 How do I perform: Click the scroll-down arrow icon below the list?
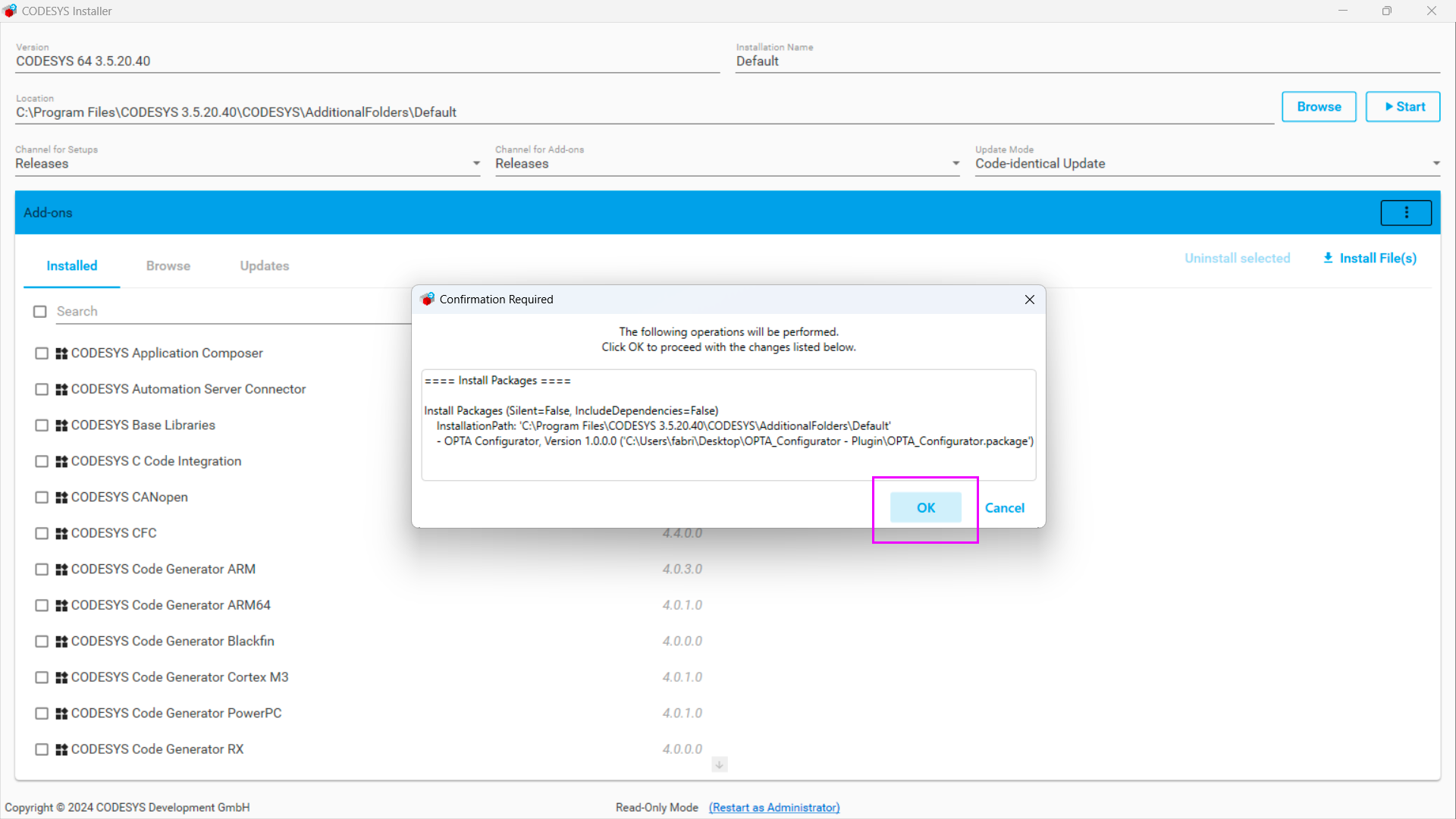click(x=719, y=764)
